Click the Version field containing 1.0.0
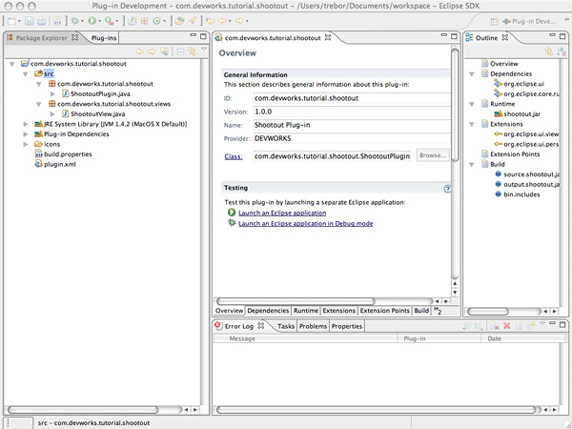 [352, 112]
